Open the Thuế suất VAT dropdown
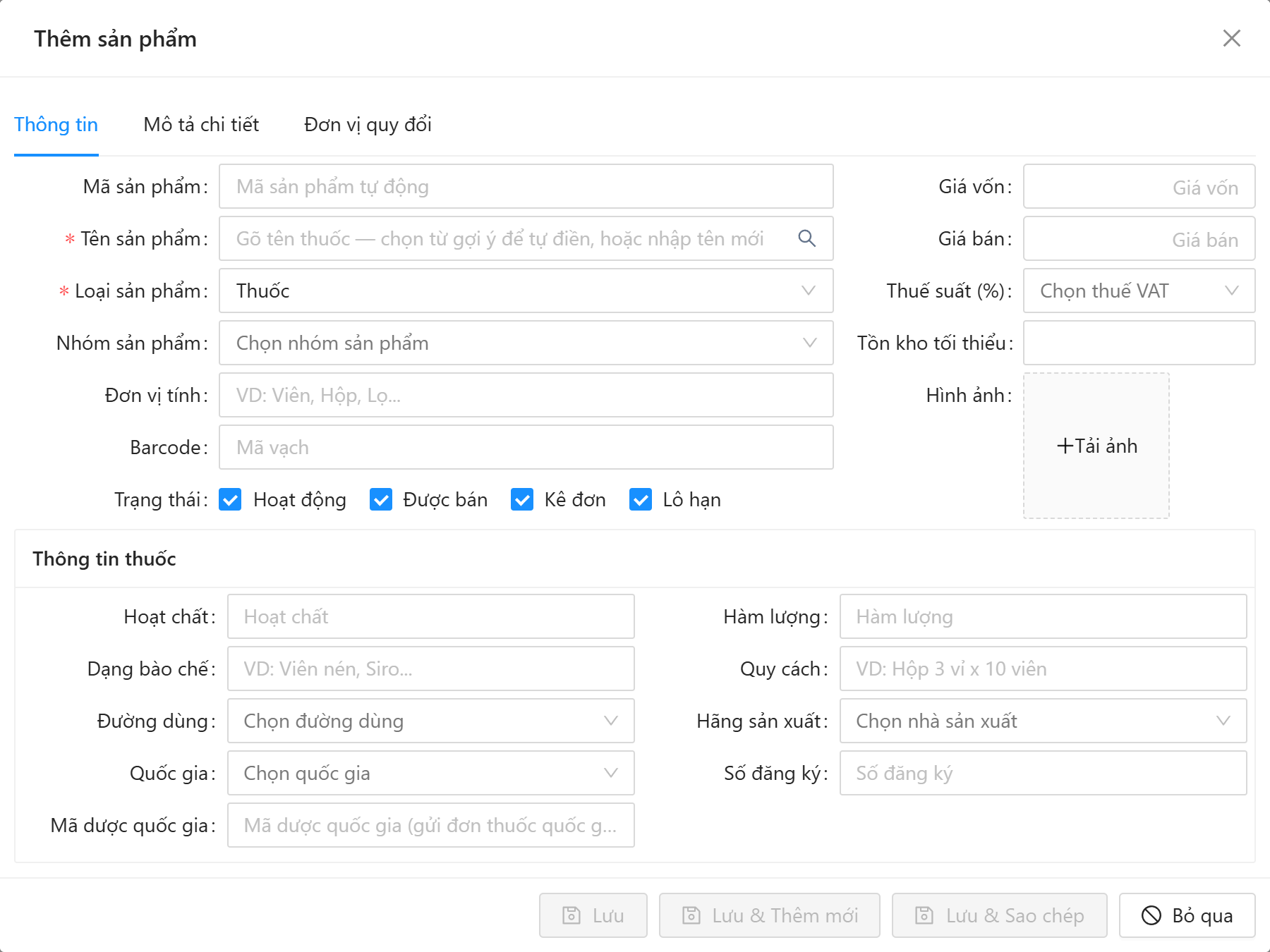 (x=1139, y=291)
